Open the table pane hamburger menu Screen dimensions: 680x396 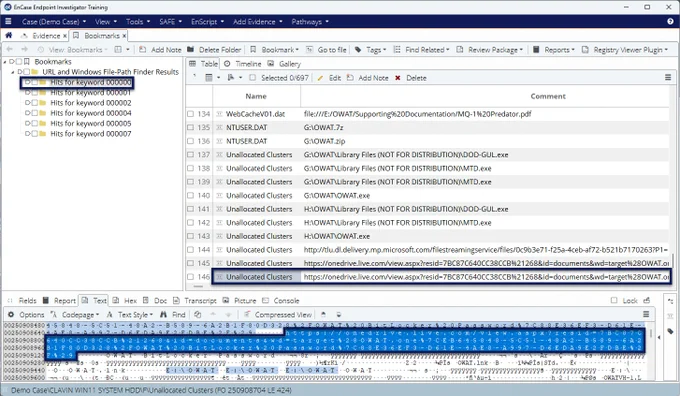pyautogui.click(x=668, y=77)
